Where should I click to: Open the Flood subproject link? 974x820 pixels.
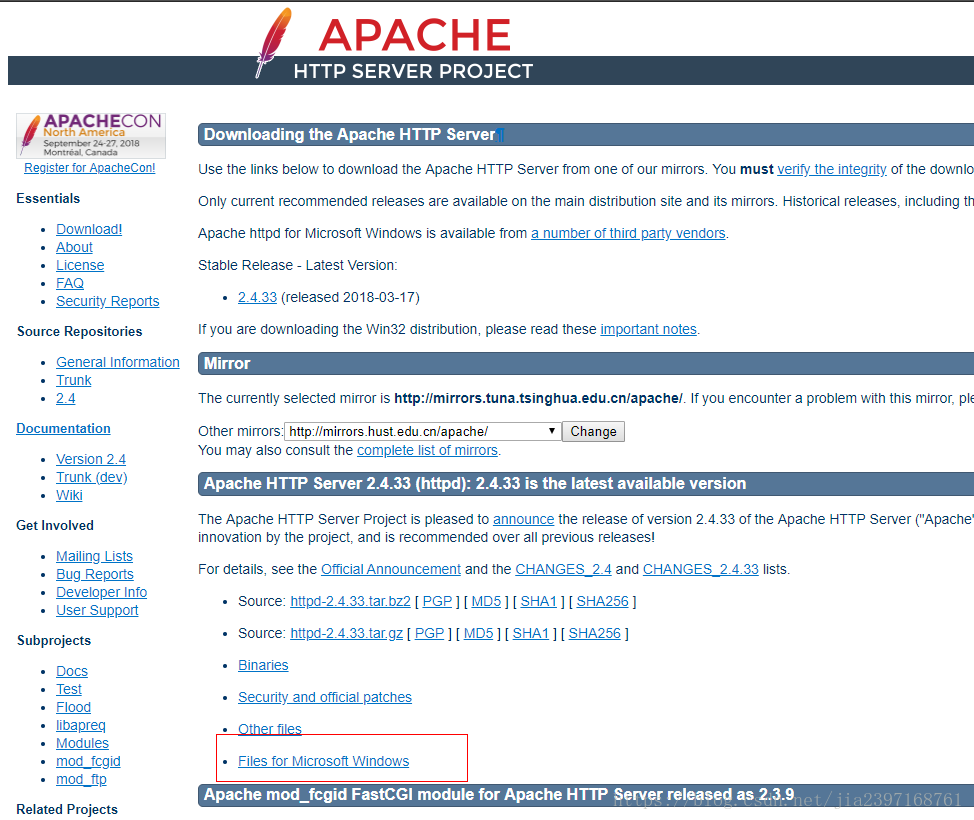(x=73, y=708)
